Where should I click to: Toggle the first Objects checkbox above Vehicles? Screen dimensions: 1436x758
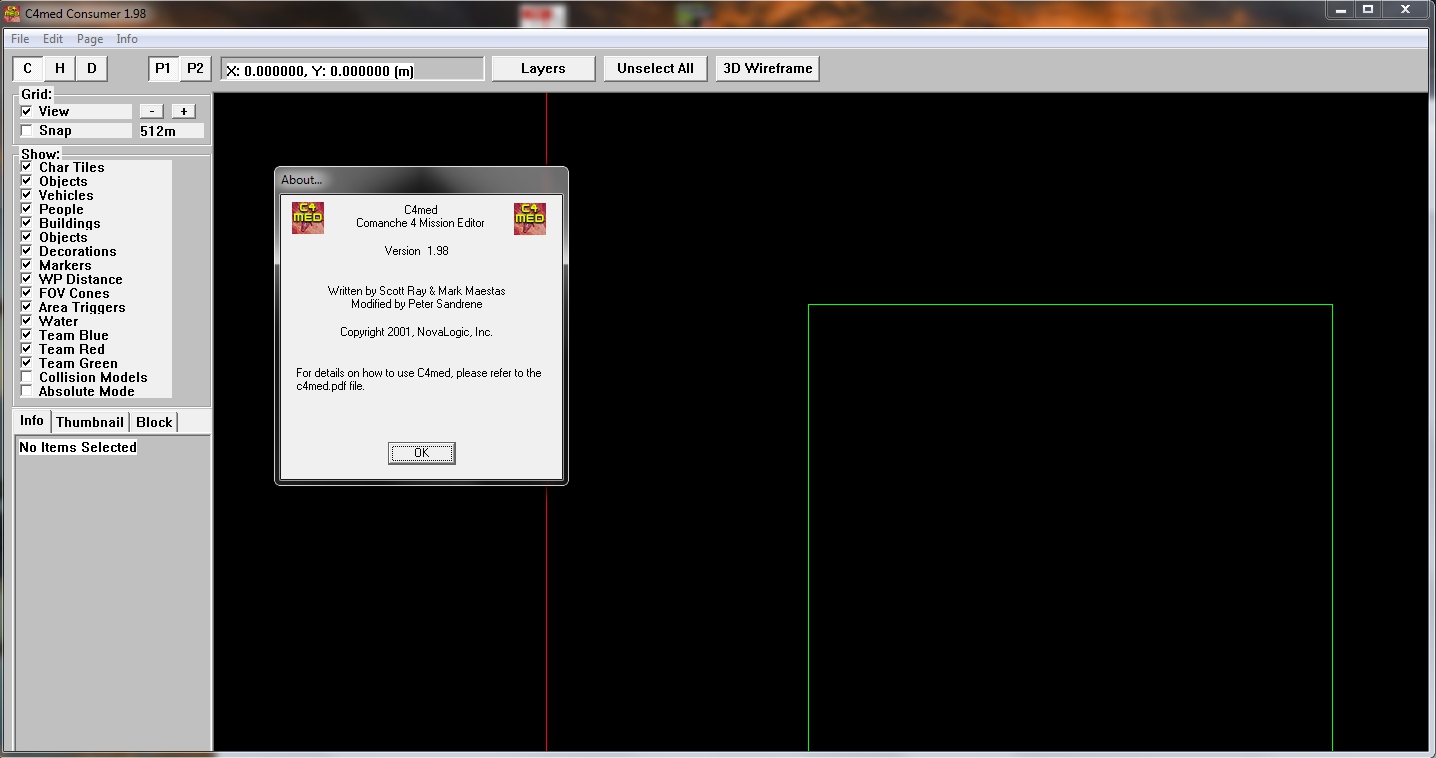[x=27, y=181]
